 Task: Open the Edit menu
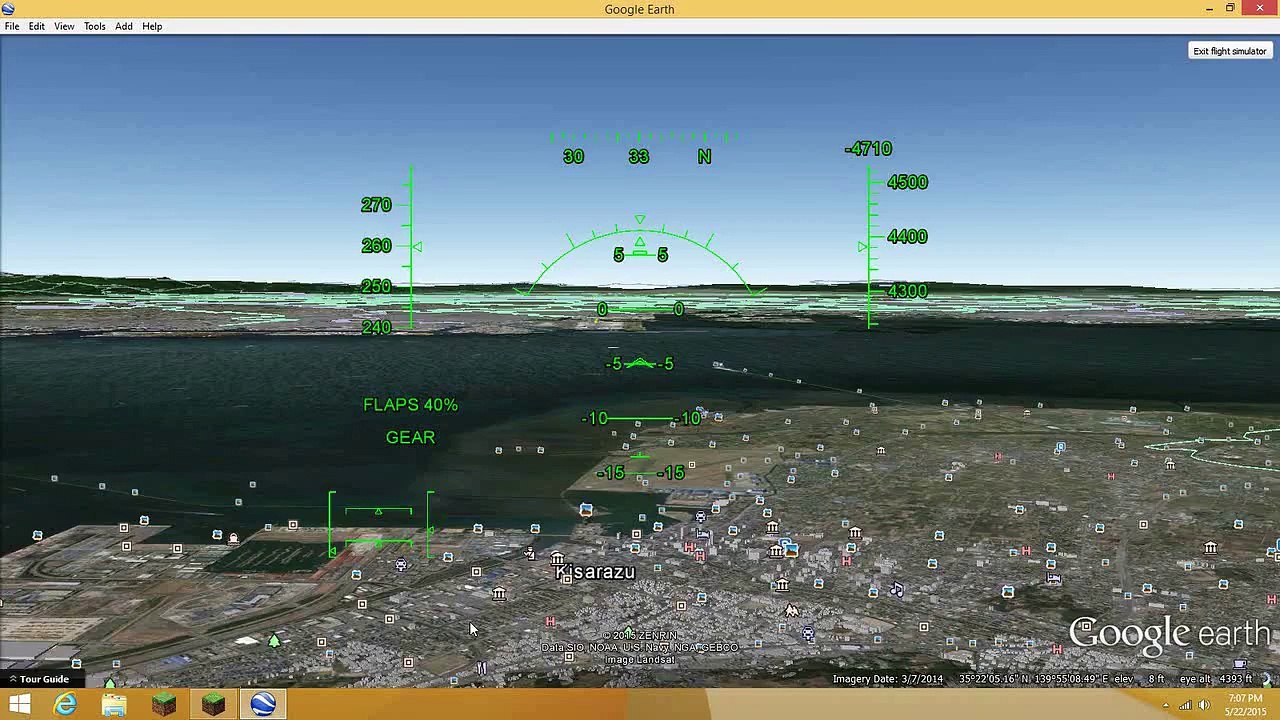pyautogui.click(x=36, y=26)
